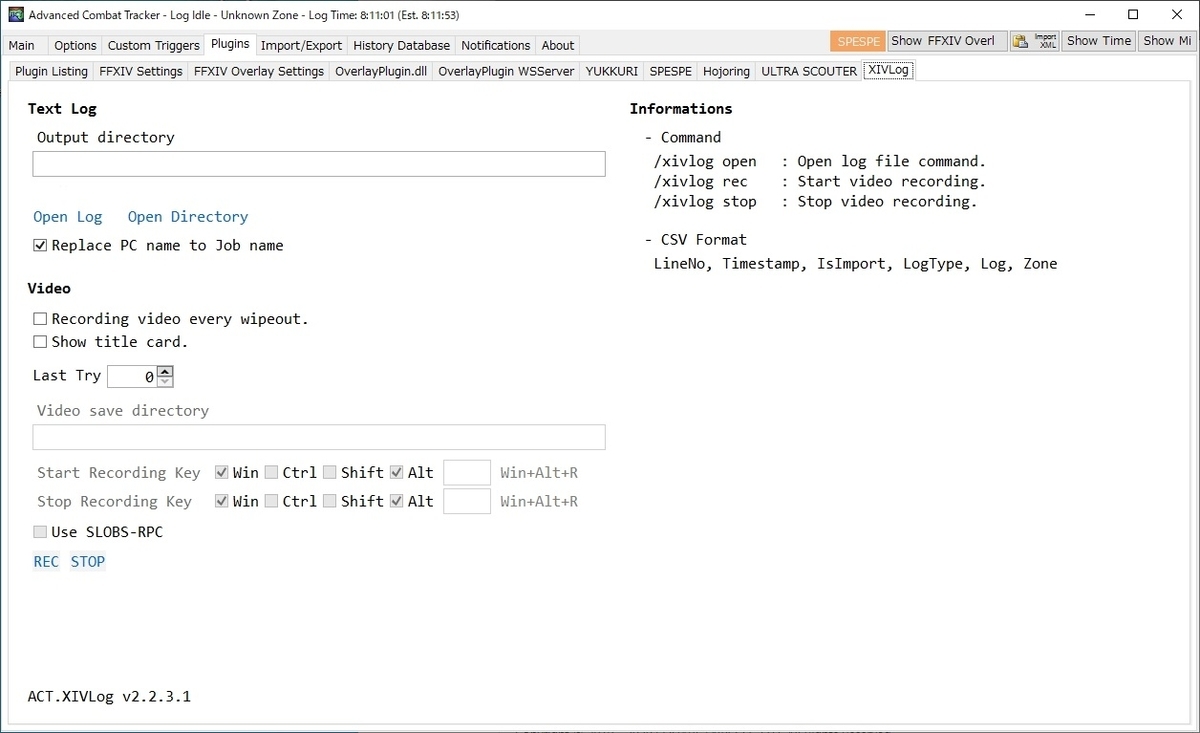Click the STOP link
Screen dimensions: 1200x733
(88, 562)
